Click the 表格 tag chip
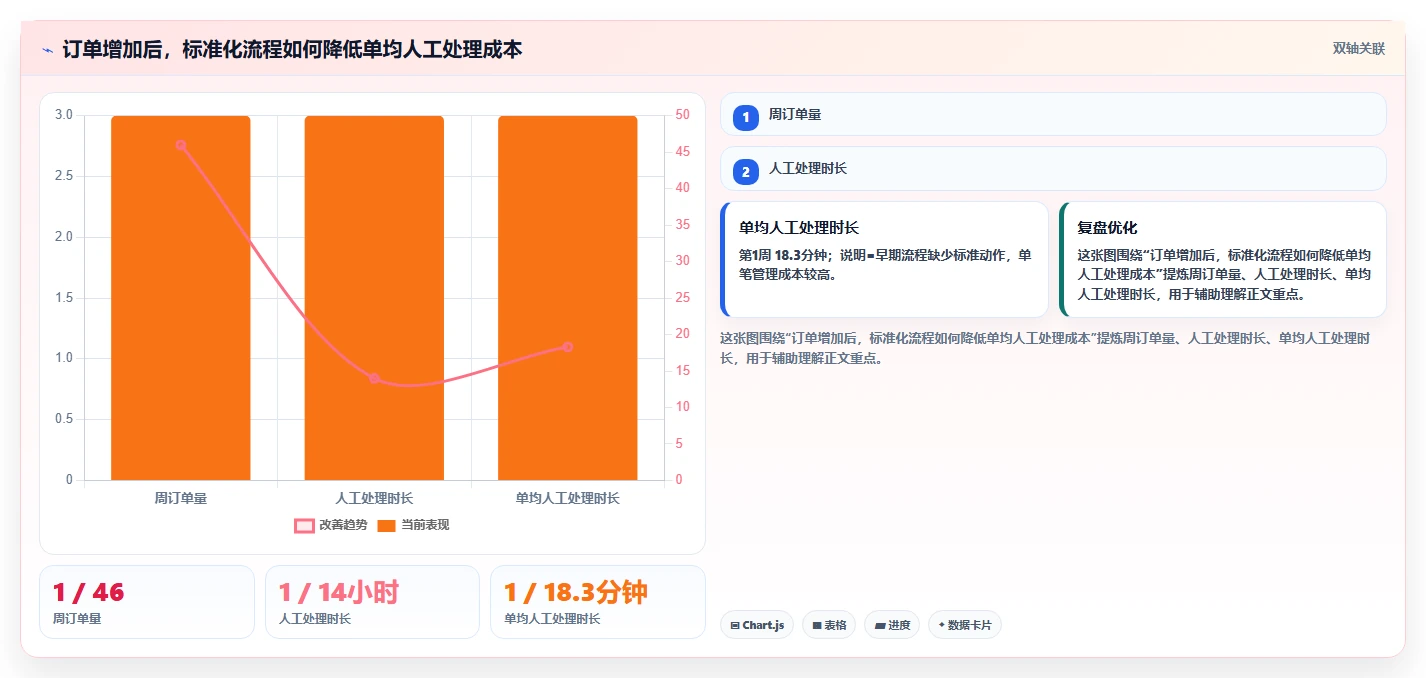 coord(829,625)
